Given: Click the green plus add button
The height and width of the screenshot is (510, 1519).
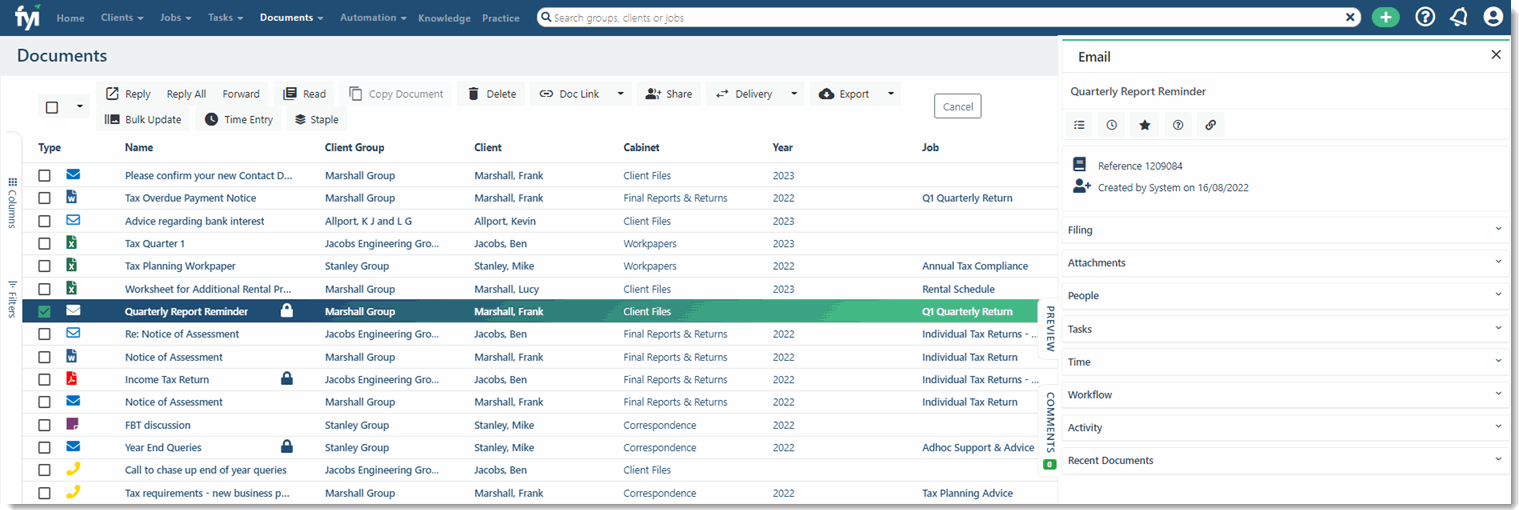Looking at the screenshot, I should click(1385, 17).
